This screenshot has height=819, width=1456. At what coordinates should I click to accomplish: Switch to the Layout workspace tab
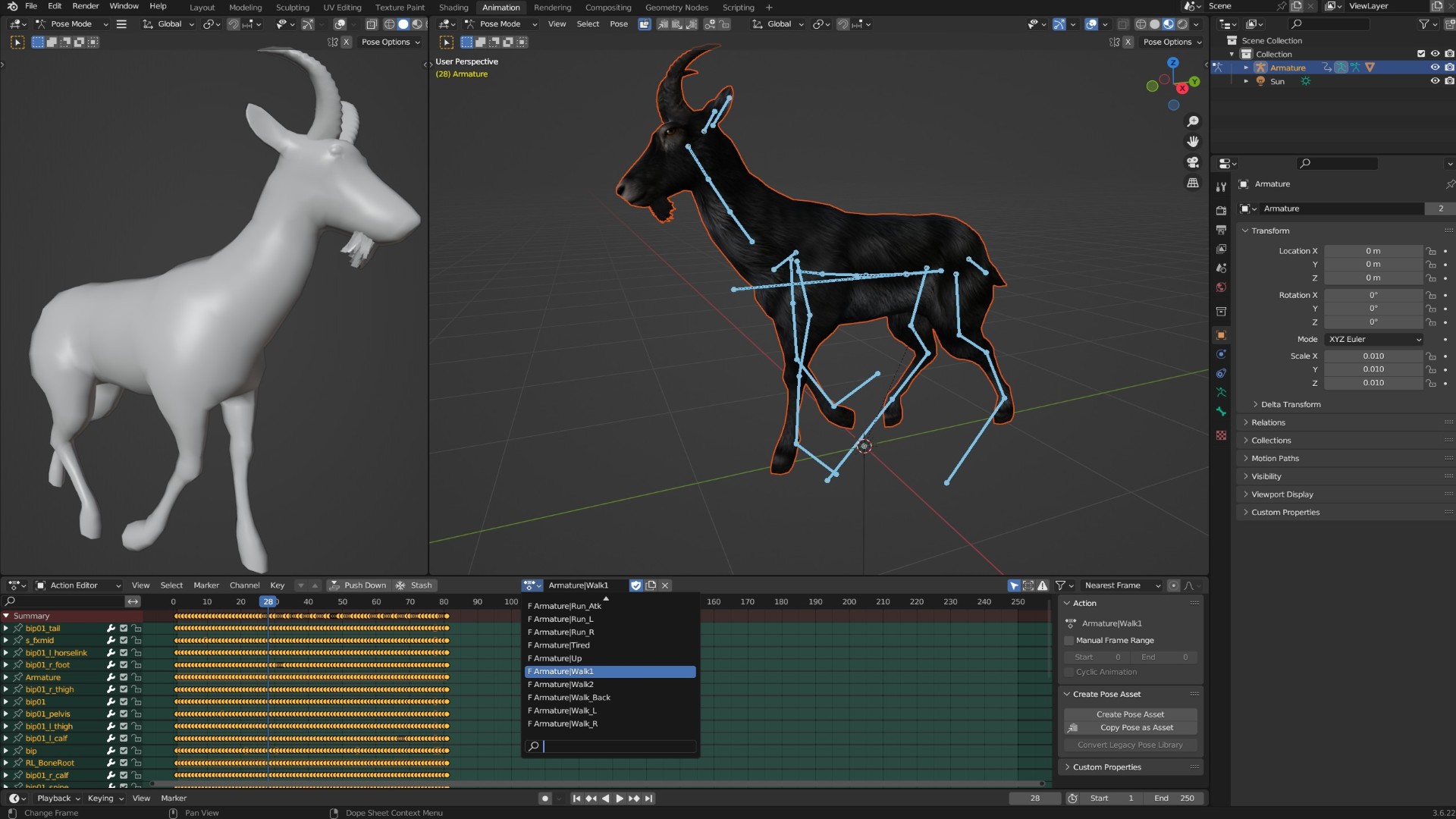(202, 8)
